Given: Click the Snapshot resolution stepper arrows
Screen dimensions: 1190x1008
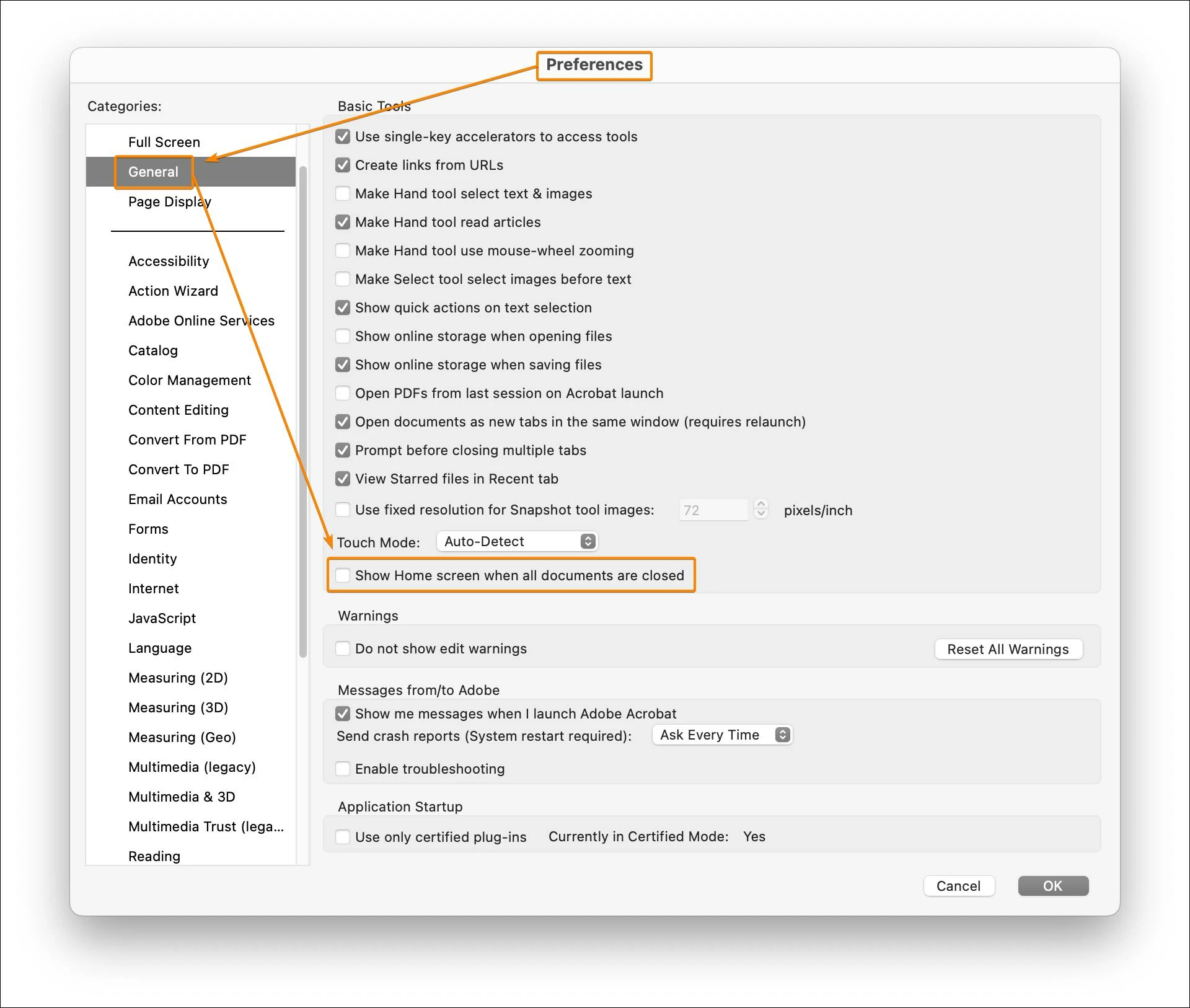Looking at the screenshot, I should tap(761, 509).
